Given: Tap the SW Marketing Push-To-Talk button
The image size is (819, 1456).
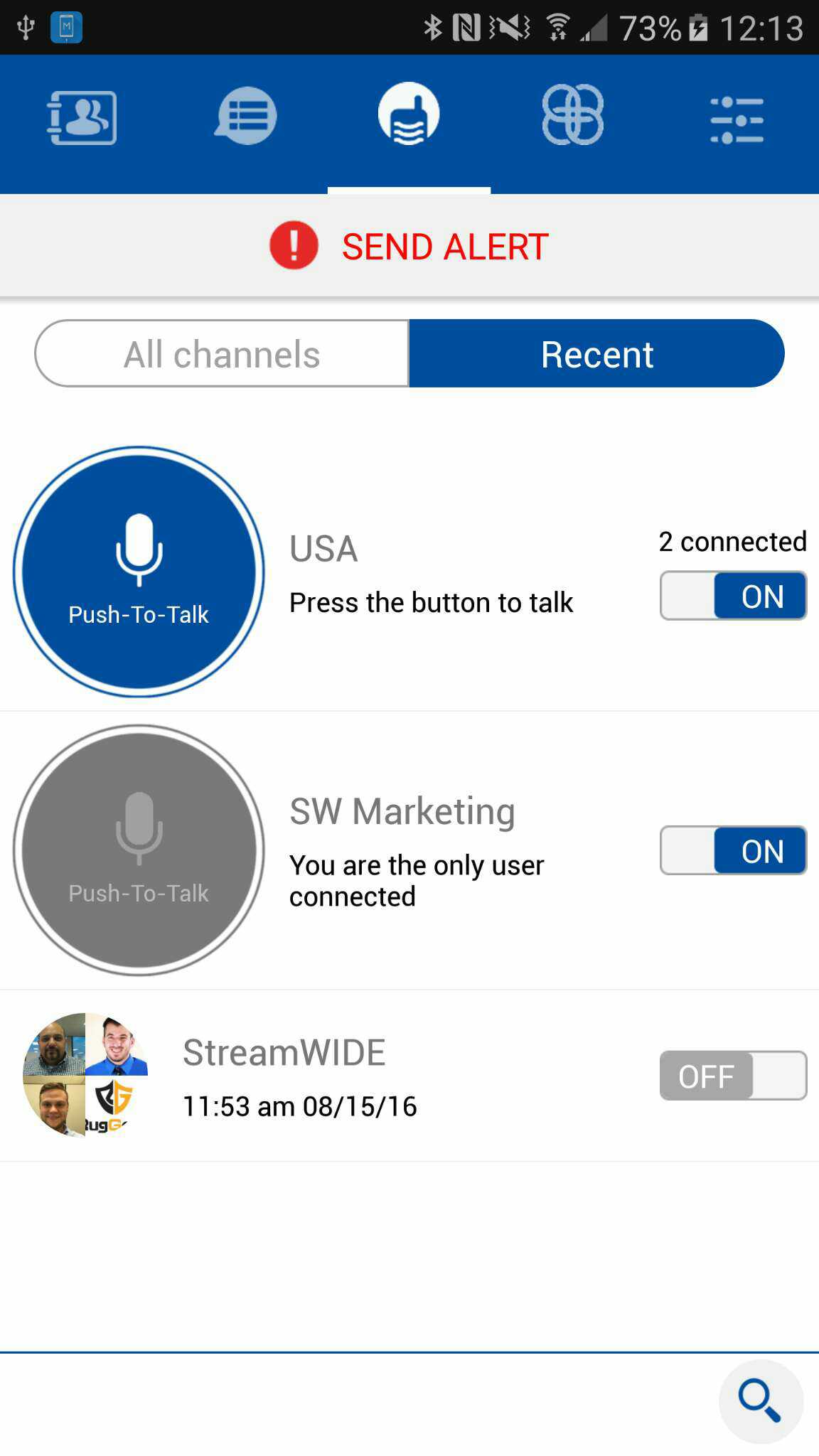Looking at the screenshot, I should coord(139,850).
